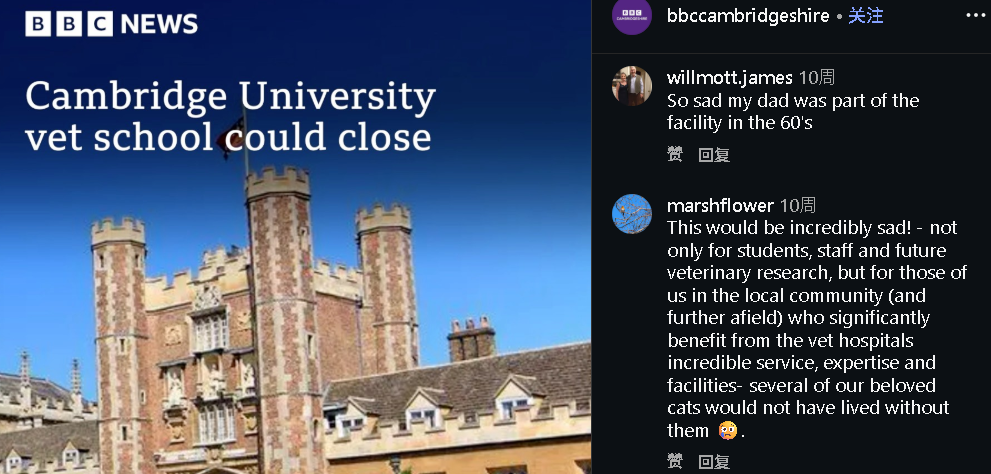Click the crying emoji in marshflower's comment
The height and width of the screenshot is (474, 991).
[x=727, y=431]
